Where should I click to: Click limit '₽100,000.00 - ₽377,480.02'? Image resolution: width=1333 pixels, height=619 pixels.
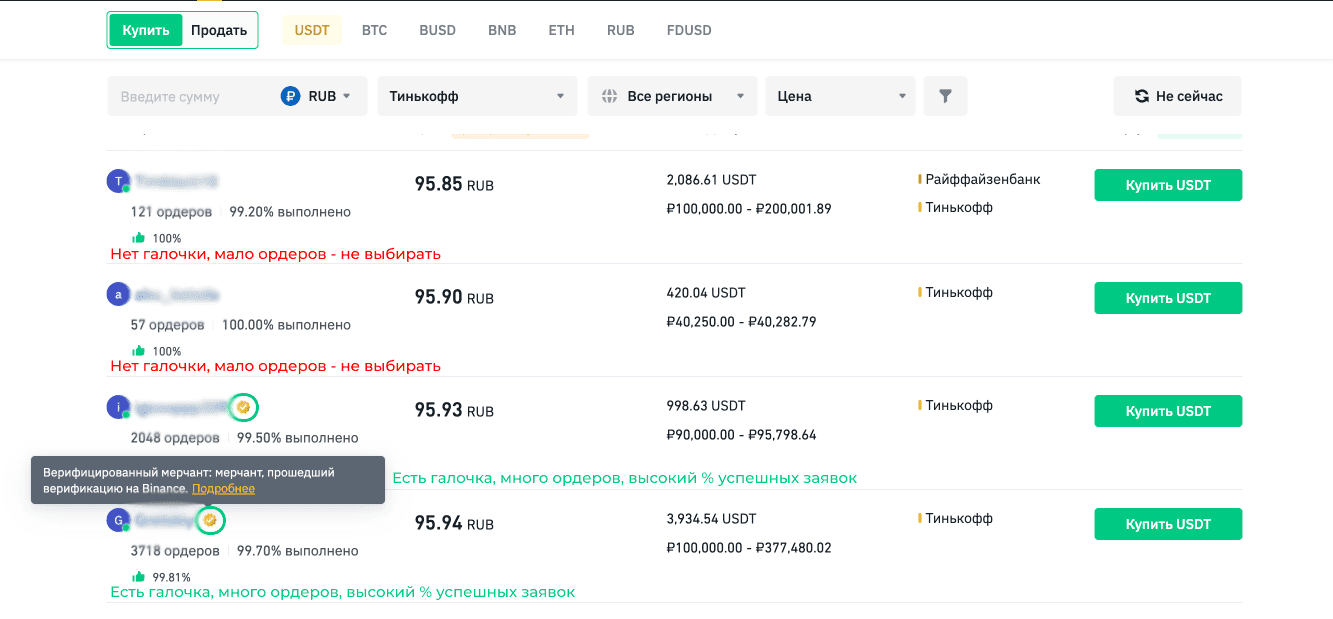click(x=748, y=548)
